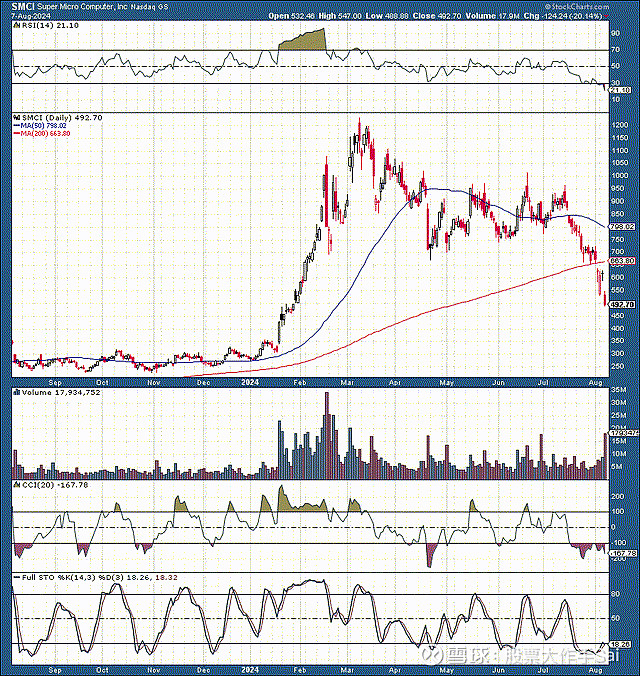Select the MA(50) 798.02 legend entry
Viewport: 640px width, 676px height.
40,125
